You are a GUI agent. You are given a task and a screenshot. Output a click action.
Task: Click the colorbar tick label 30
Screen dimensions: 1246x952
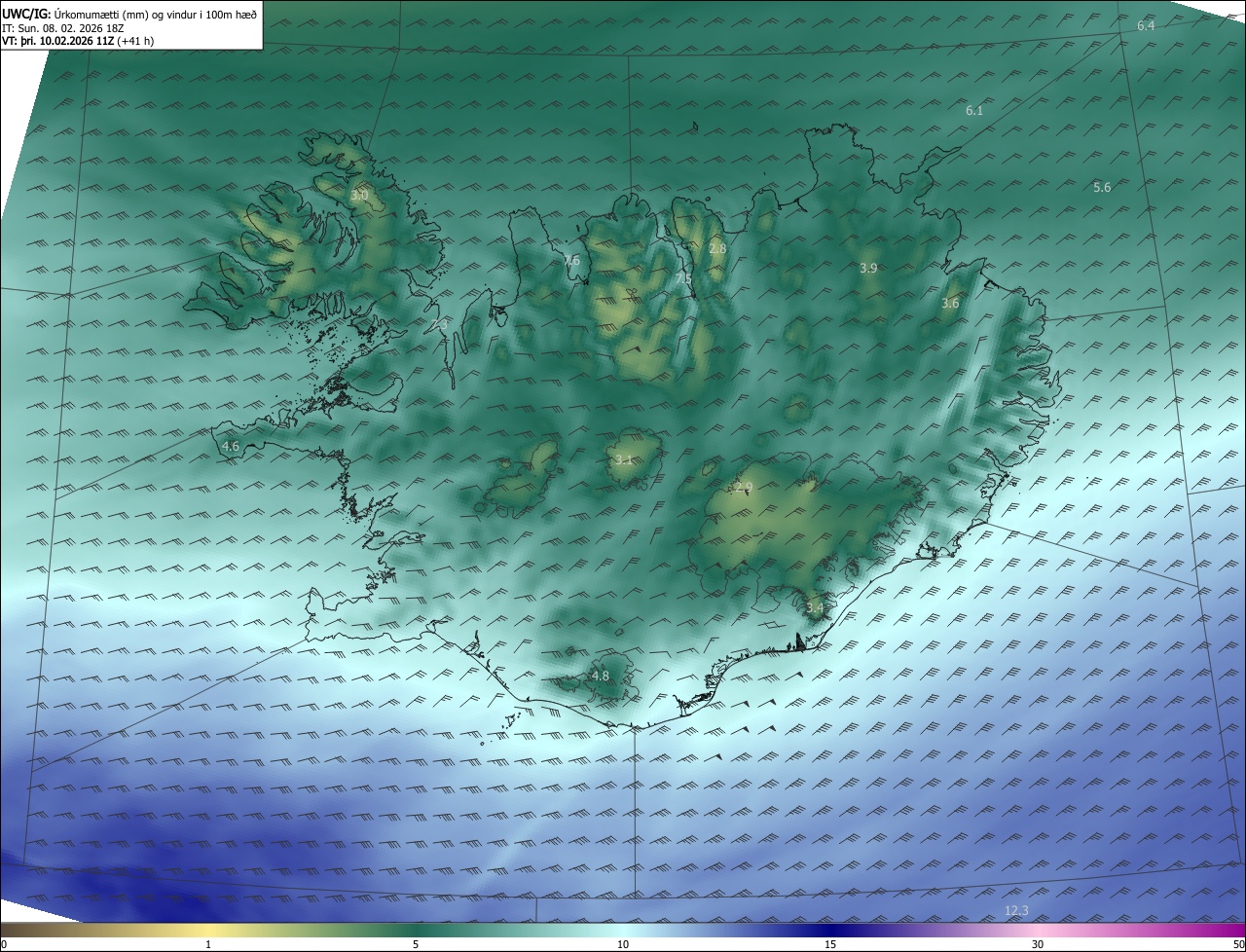coord(1038,944)
